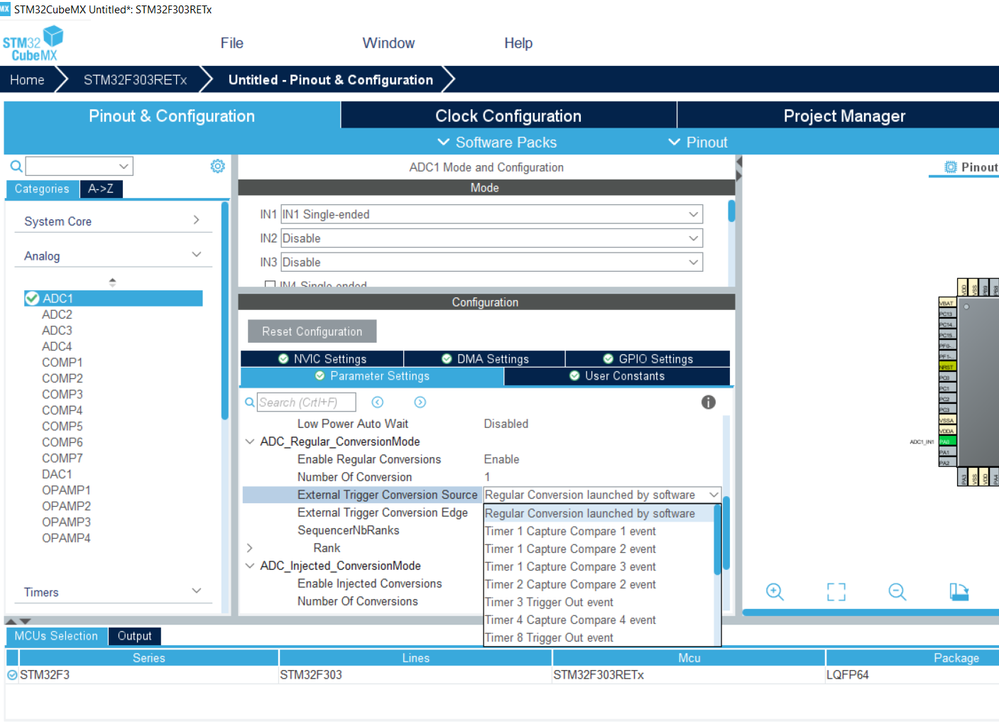Viewport: 999px width, 726px height.
Task: Select OPAMP1 in the Analog list
Action: (x=66, y=490)
